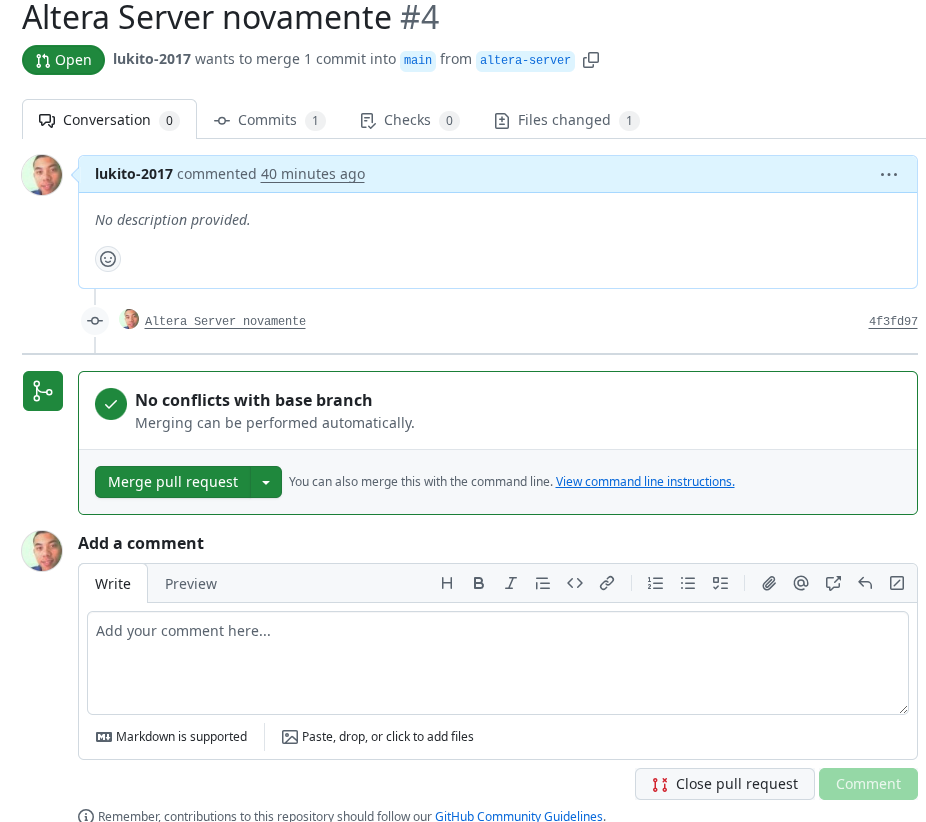The image size is (926, 822).
Task: Insert a numbered list
Action: click(656, 583)
